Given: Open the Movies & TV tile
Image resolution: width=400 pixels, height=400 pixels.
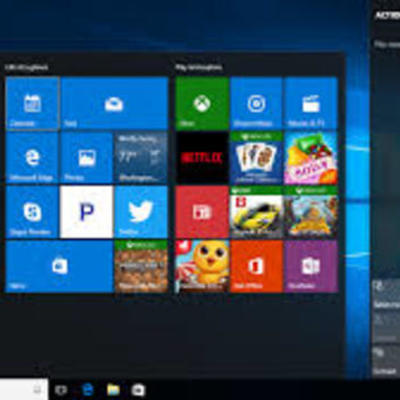Looking at the screenshot, I should 311,103.
